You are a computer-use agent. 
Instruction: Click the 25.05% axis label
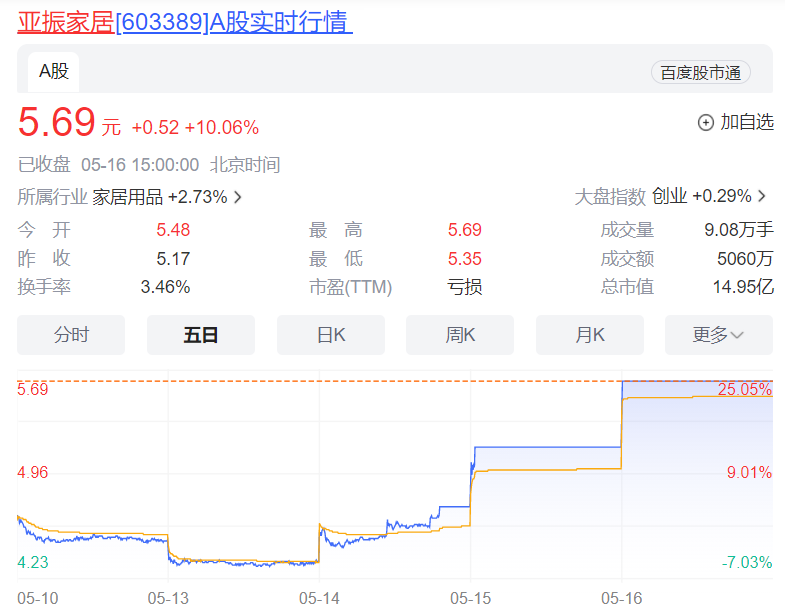point(745,389)
